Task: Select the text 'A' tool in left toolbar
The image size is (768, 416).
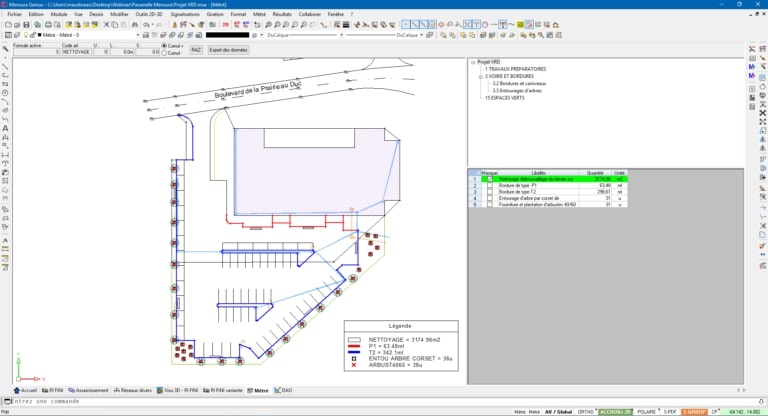Action: pos(5,128)
